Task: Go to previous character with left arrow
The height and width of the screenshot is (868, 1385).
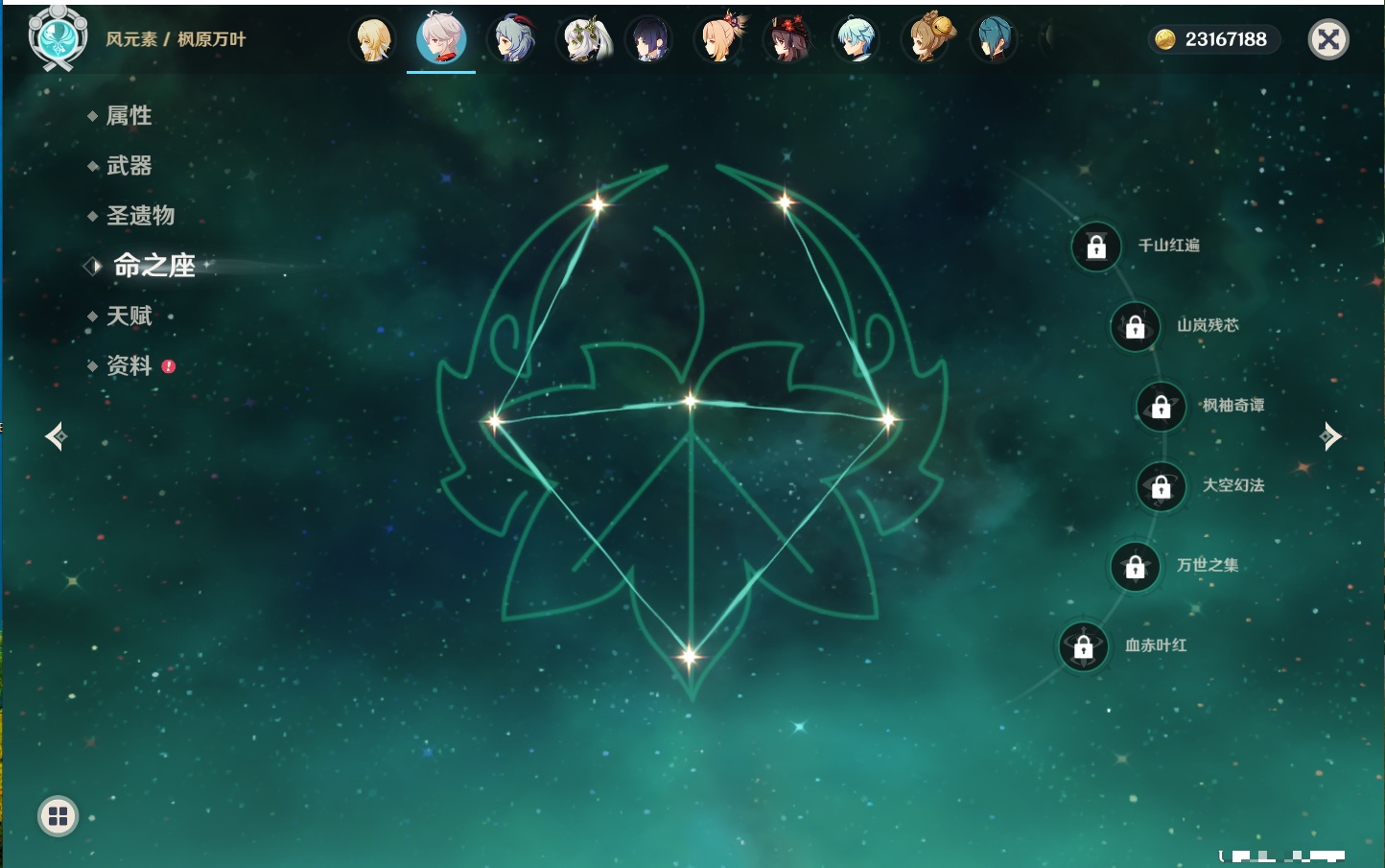Action: (56, 436)
